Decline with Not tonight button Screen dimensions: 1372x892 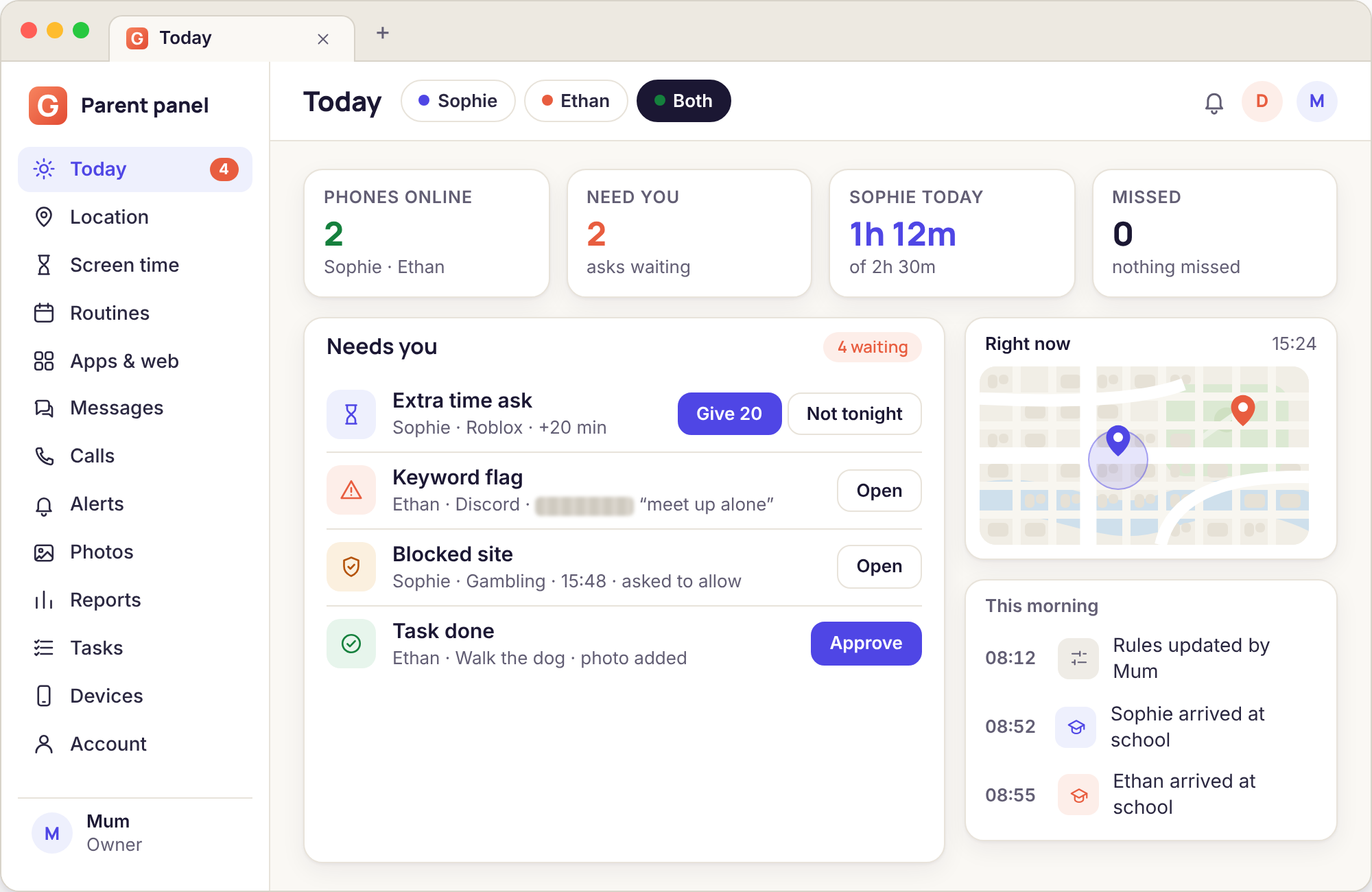(855, 414)
